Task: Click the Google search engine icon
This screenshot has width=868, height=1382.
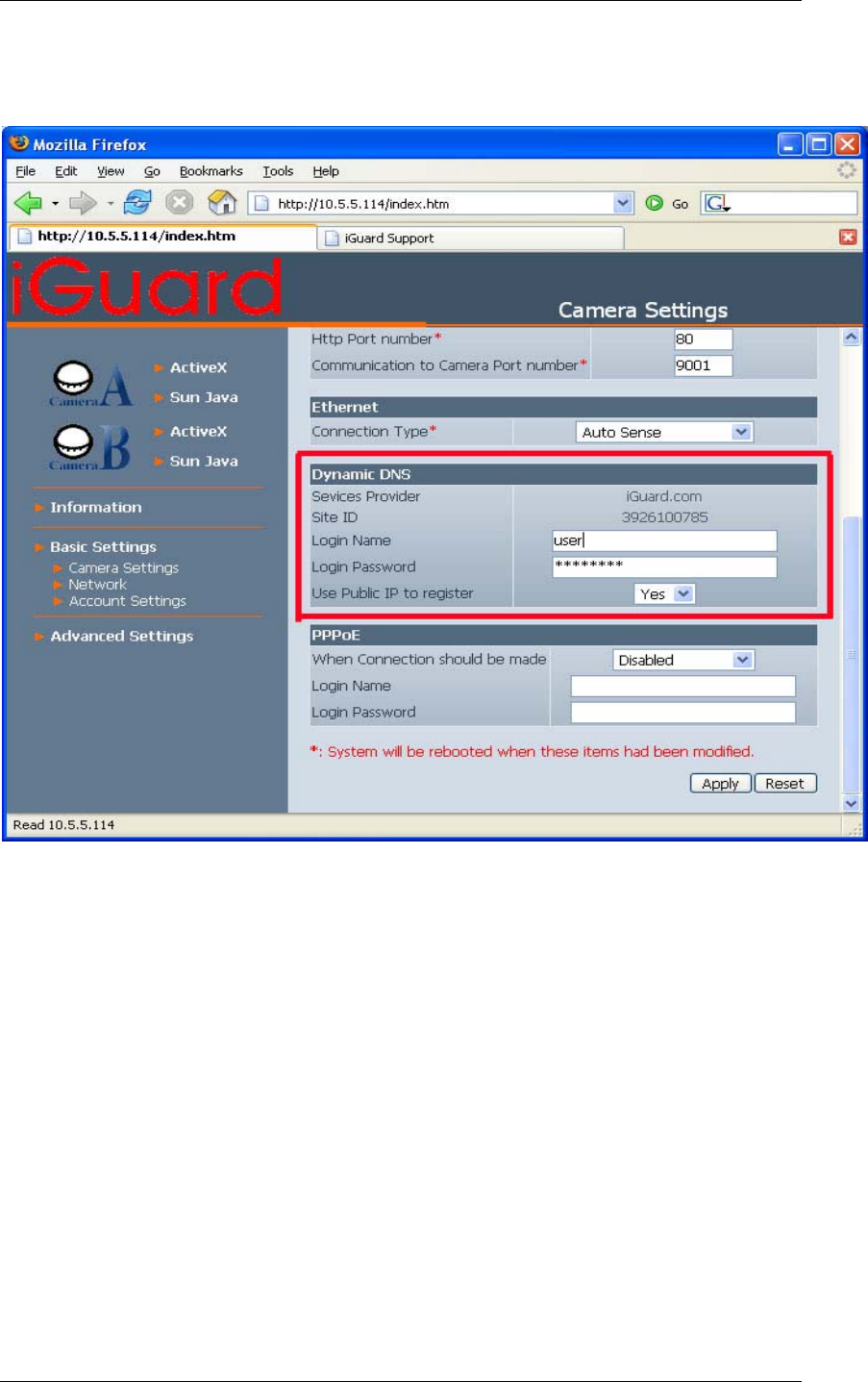Action: click(717, 203)
